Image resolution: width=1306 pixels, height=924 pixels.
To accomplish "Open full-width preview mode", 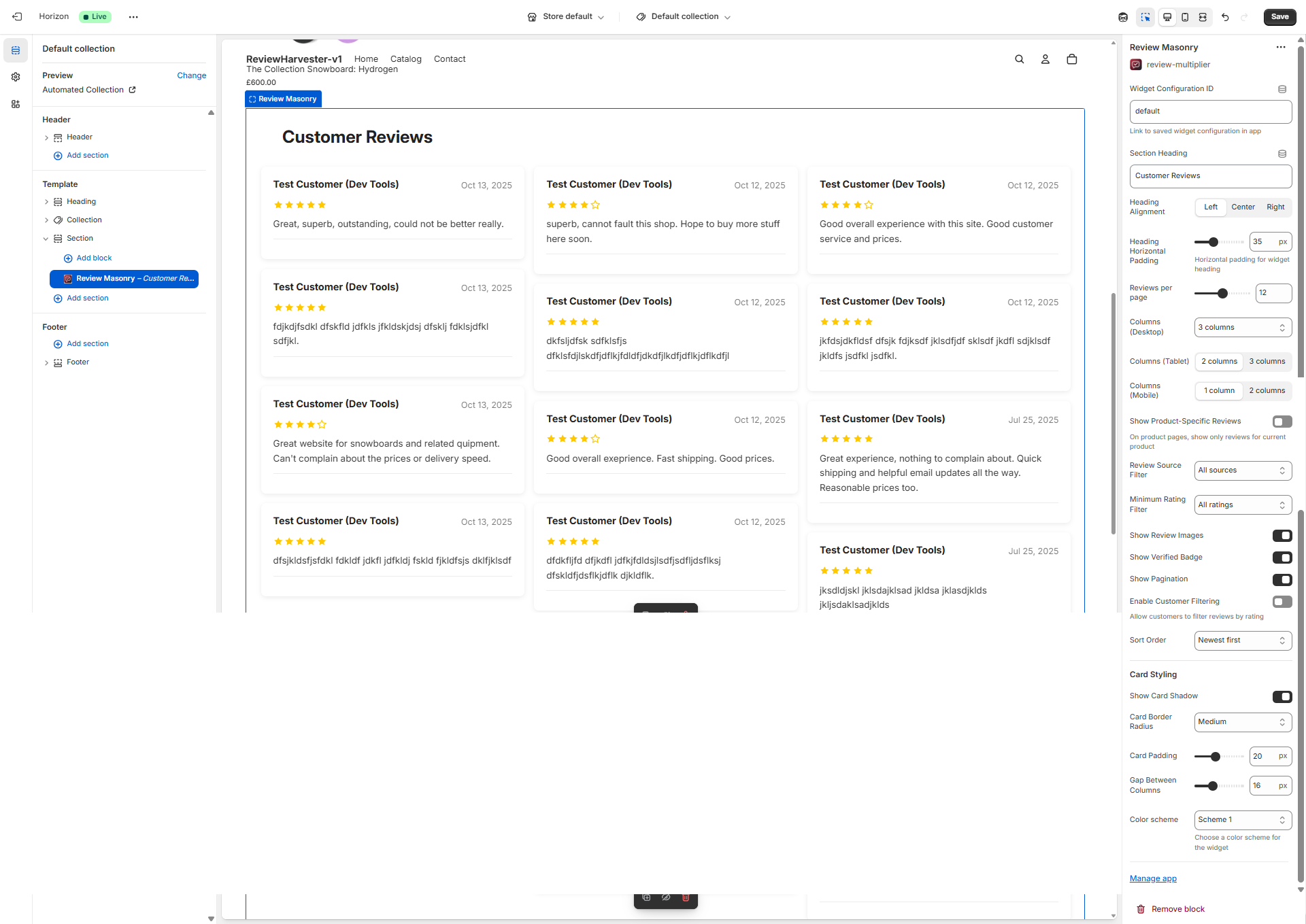I will [1203, 17].
